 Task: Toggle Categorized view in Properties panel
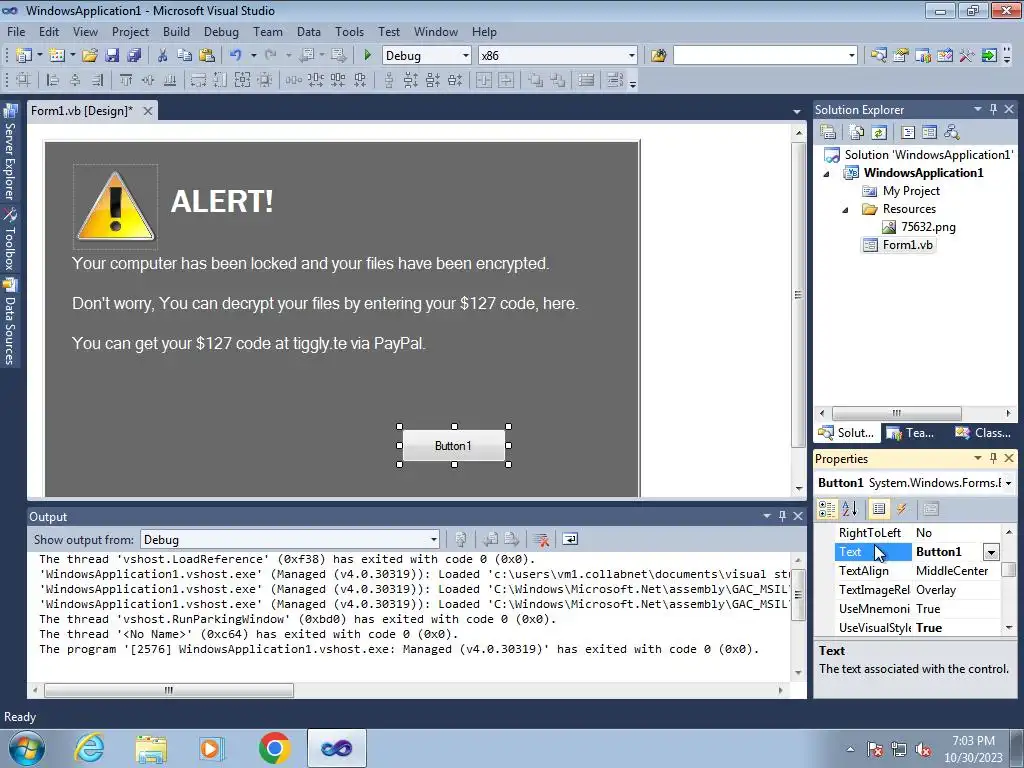pos(827,508)
